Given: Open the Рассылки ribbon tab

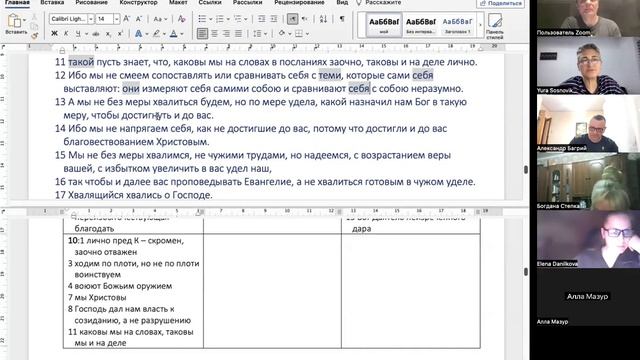Looking at the screenshot, I should [247, 2].
